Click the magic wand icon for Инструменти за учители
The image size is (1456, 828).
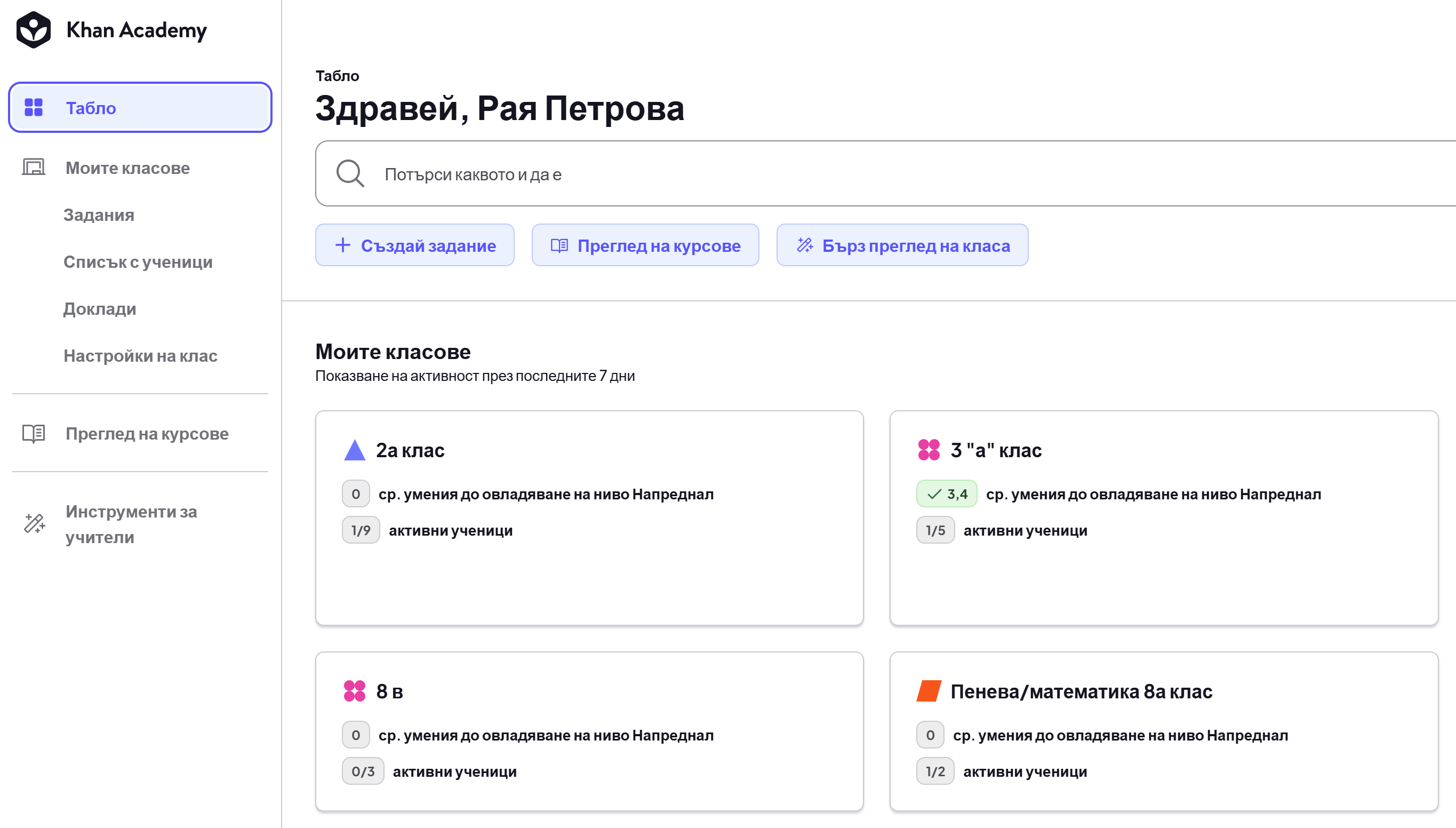coord(34,523)
